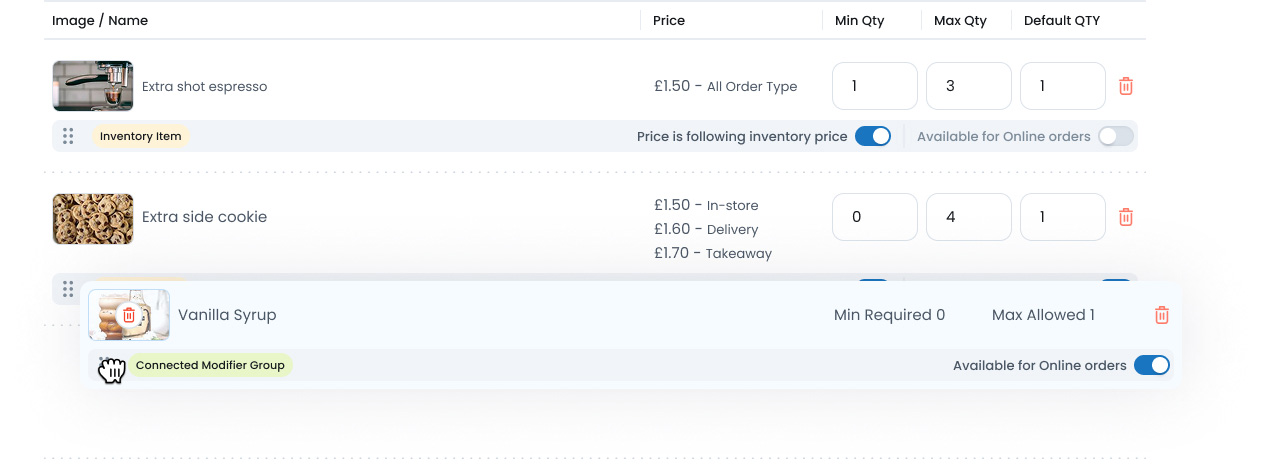Click the Connected Modifier Group tag
1262x469 pixels.
[x=210, y=365]
